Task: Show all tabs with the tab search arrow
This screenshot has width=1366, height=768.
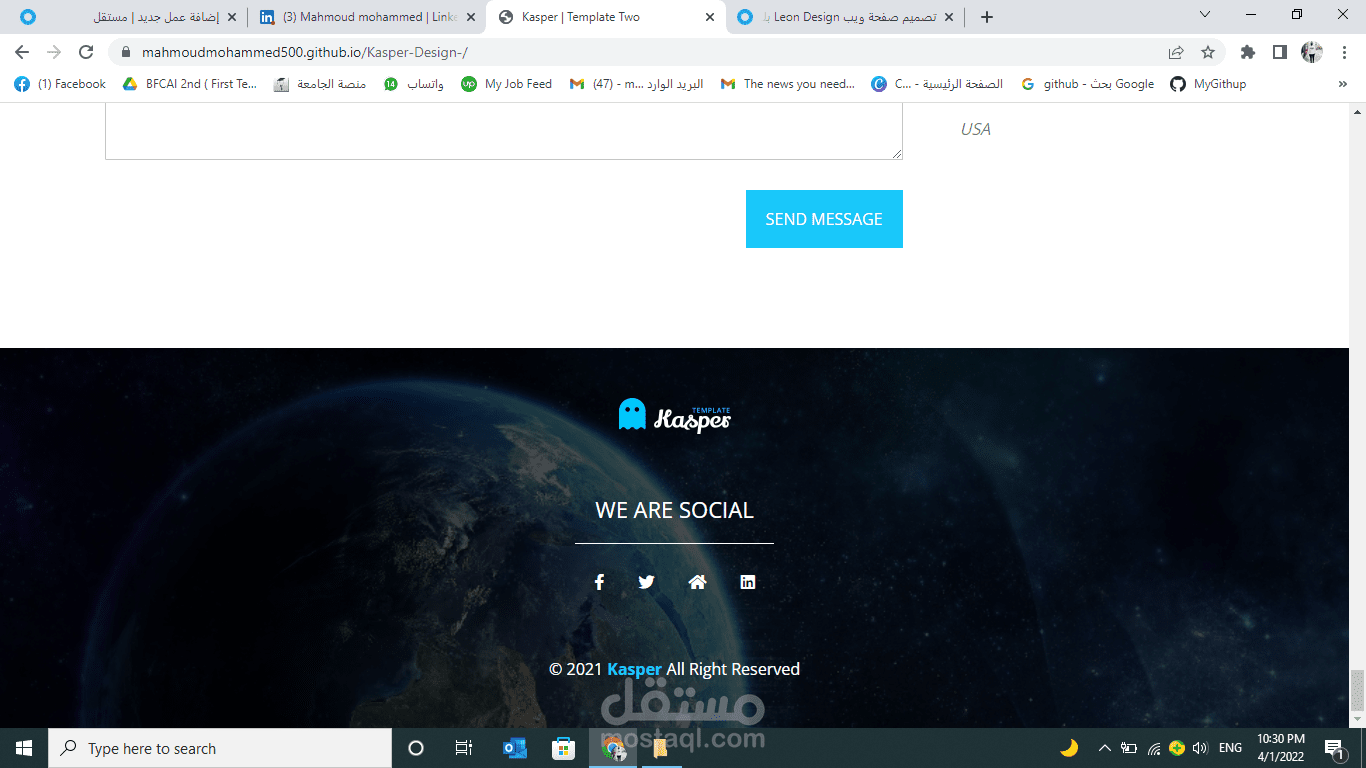Action: (x=1205, y=15)
